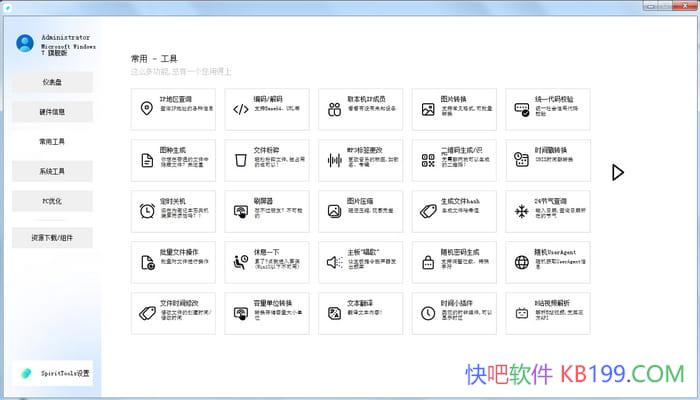Select the 系统工具 sidebar item
The height and width of the screenshot is (400, 700).
click(x=53, y=171)
